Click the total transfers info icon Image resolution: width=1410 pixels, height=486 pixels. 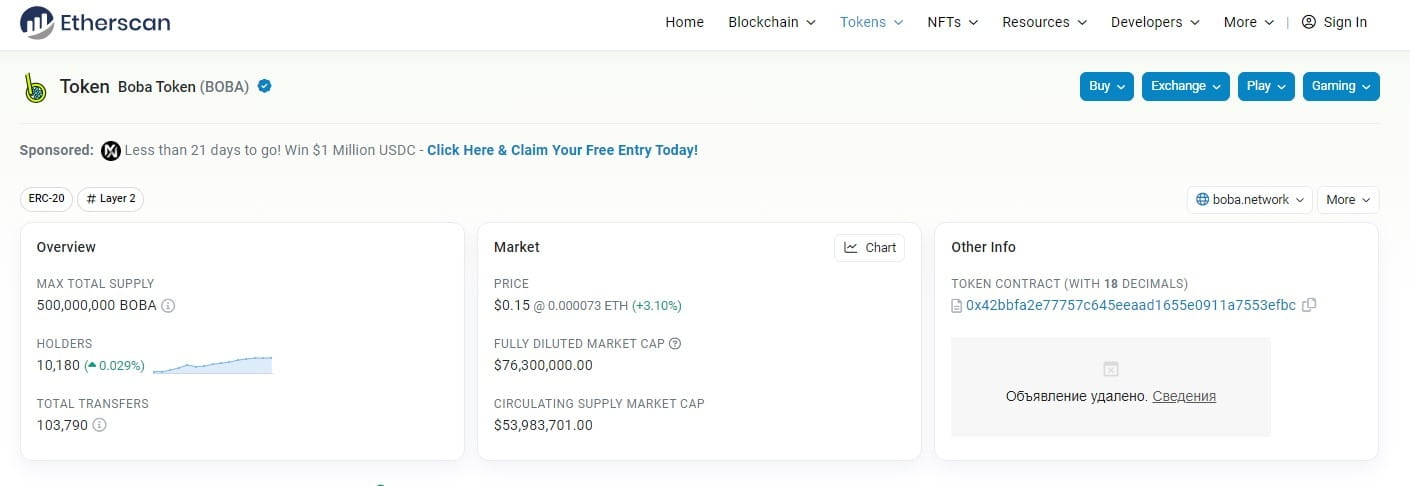coord(100,425)
